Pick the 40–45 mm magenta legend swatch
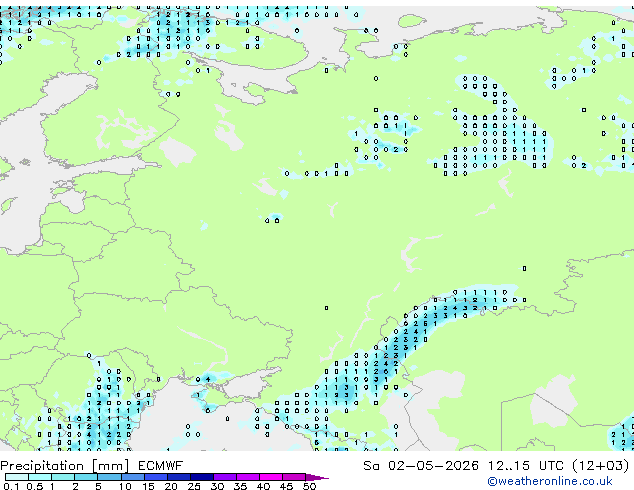634x490 pixels. 271,477
